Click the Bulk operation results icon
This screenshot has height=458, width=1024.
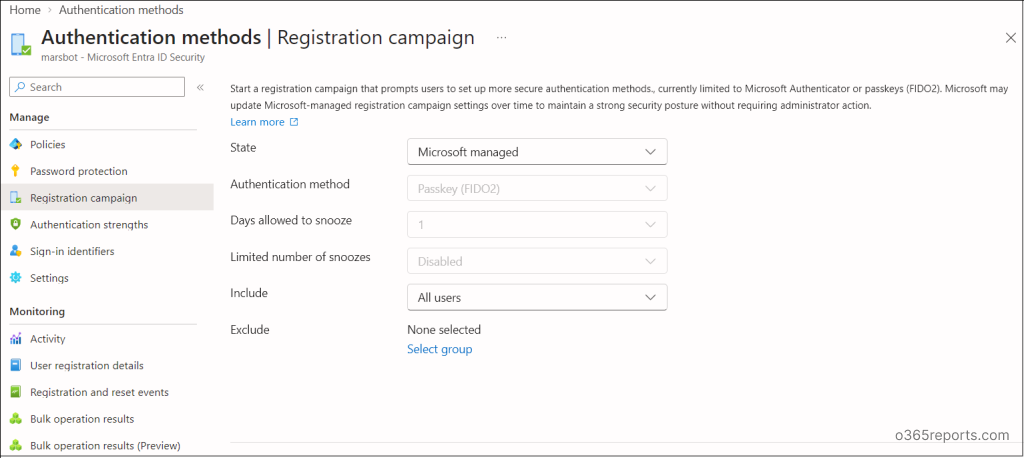pyautogui.click(x=16, y=419)
